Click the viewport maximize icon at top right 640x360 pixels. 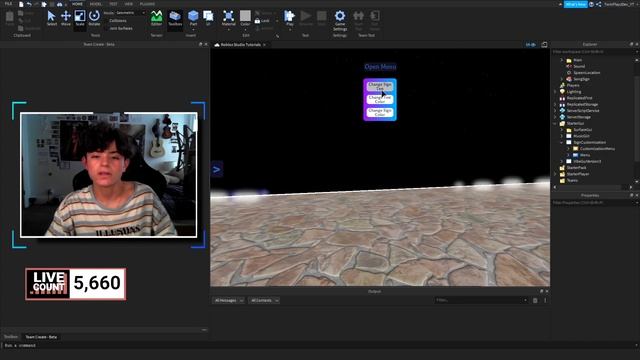tap(544, 44)
